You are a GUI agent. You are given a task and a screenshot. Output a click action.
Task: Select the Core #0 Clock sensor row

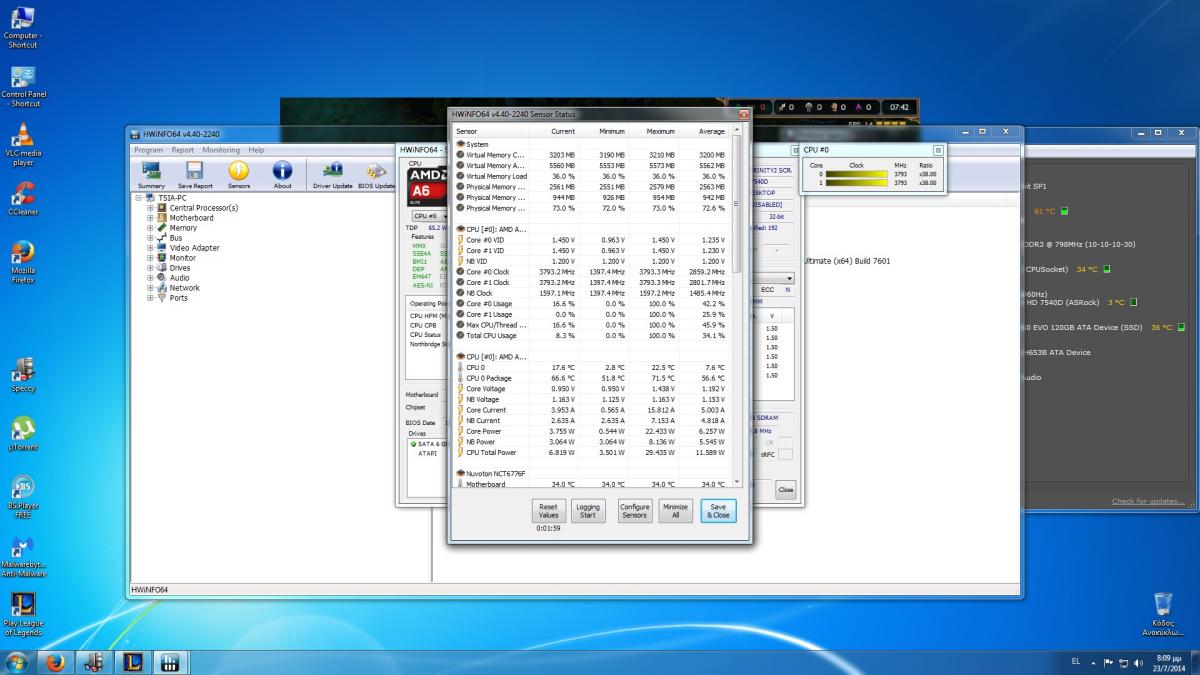click(x=592, y=271)
